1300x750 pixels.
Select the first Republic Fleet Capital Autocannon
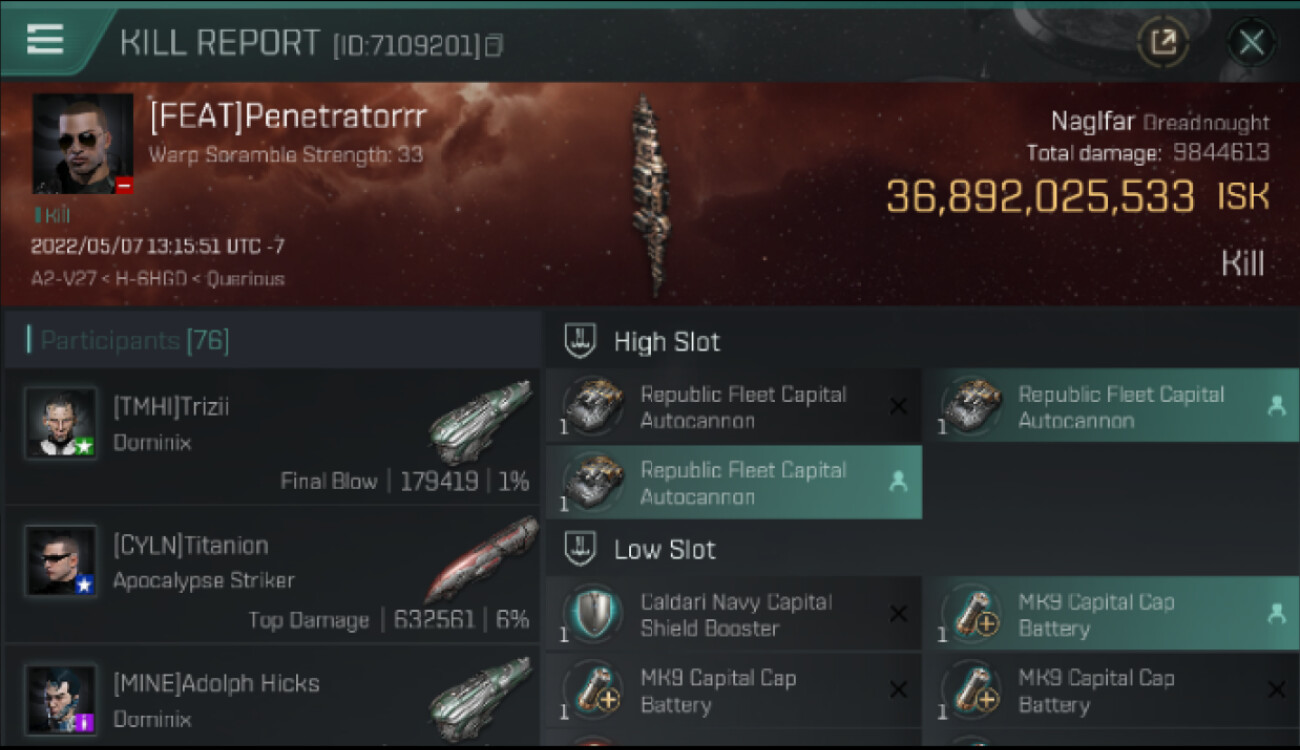pyautogui.click(x=733, y=407)
